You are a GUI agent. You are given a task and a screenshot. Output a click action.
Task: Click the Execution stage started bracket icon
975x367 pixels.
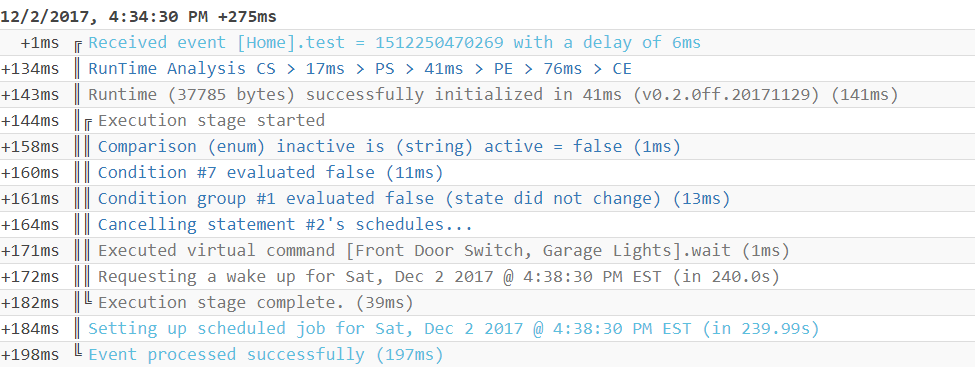click(88, 121)
